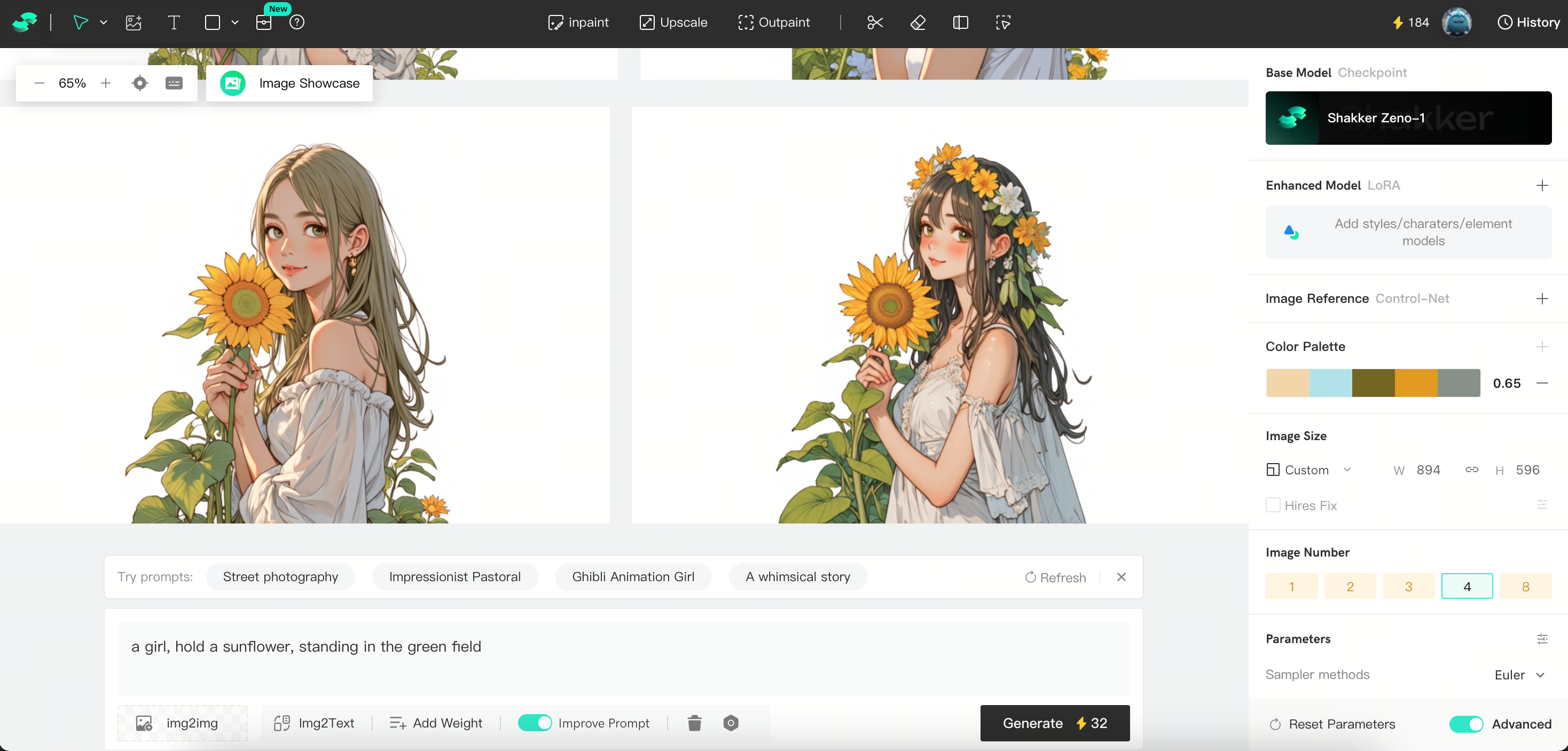The image size is (1568, 751).
Task: Open the Upscale tool
Action: click(673, 22)
